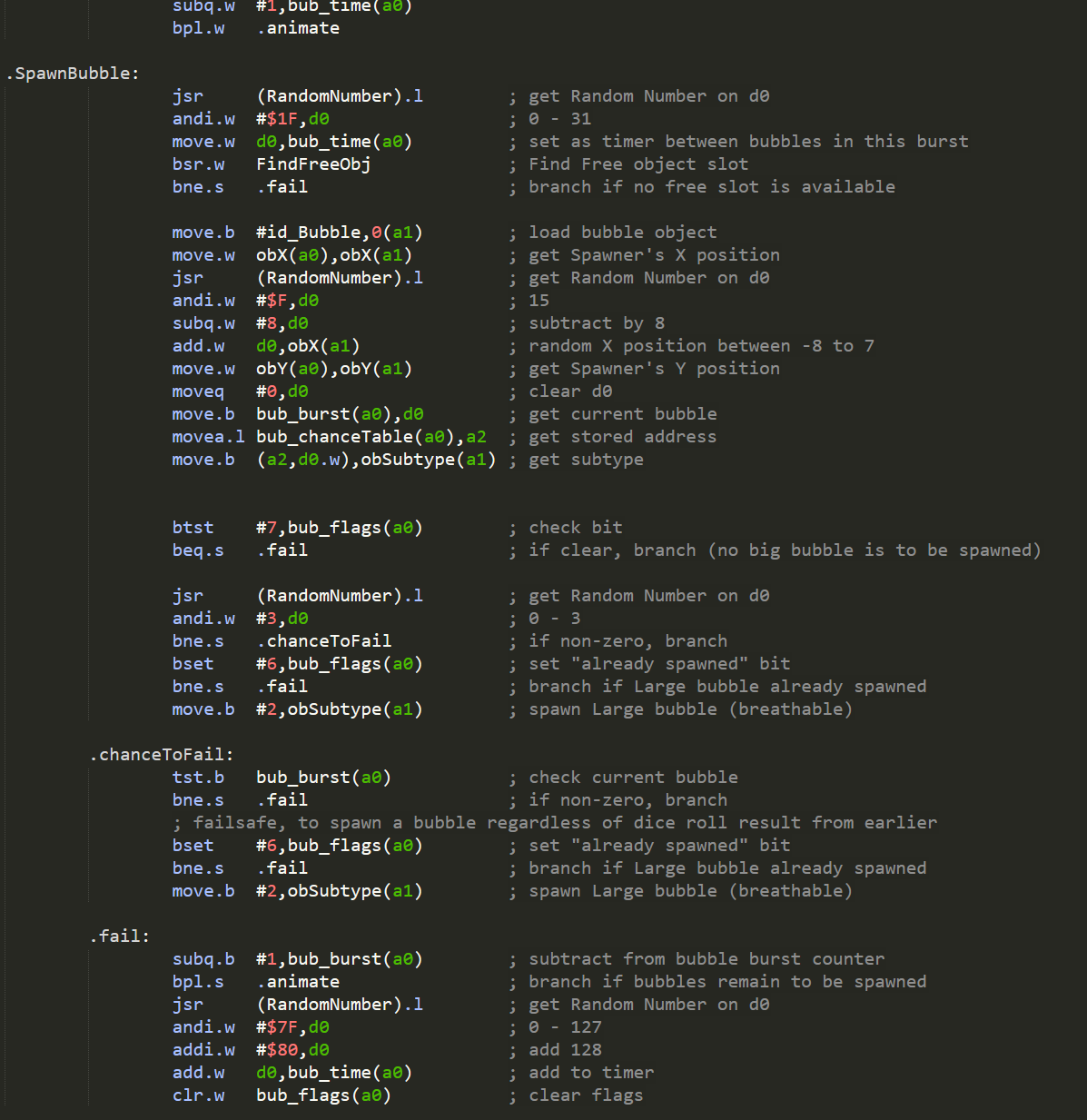This screenshot has width=1087, height=1120.
Task: Click the beq.s instruction
Action: click(198, 550)
